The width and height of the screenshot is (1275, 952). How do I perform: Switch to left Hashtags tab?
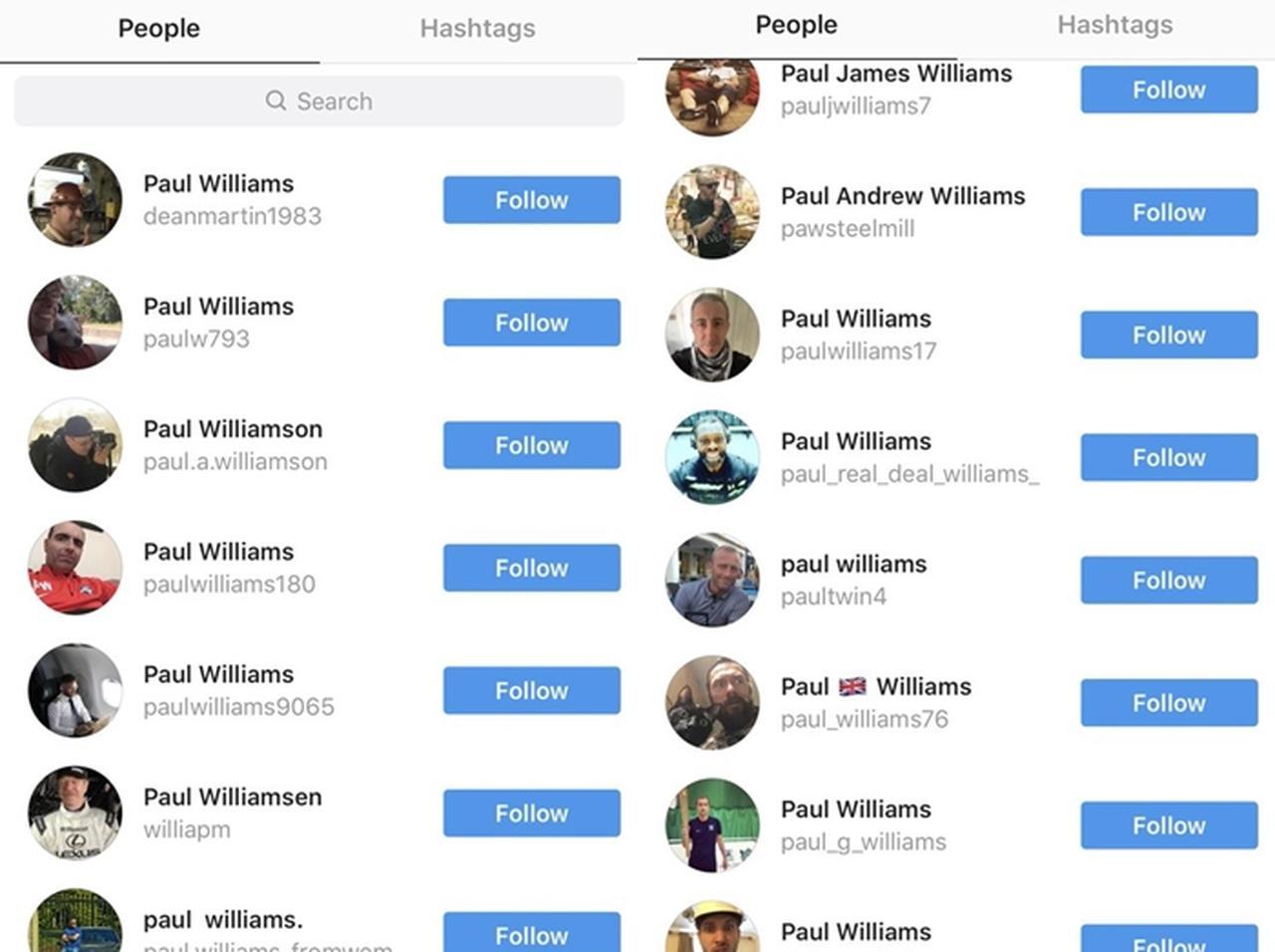click(477, 29)
